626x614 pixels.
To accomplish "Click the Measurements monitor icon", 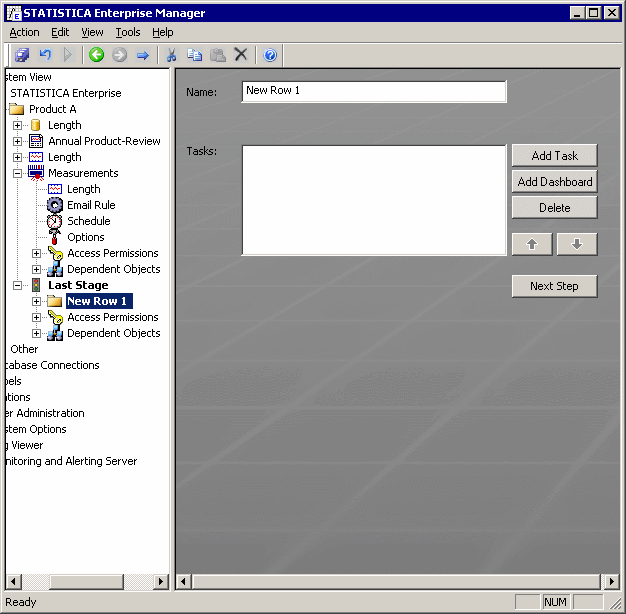I will 36,173.
